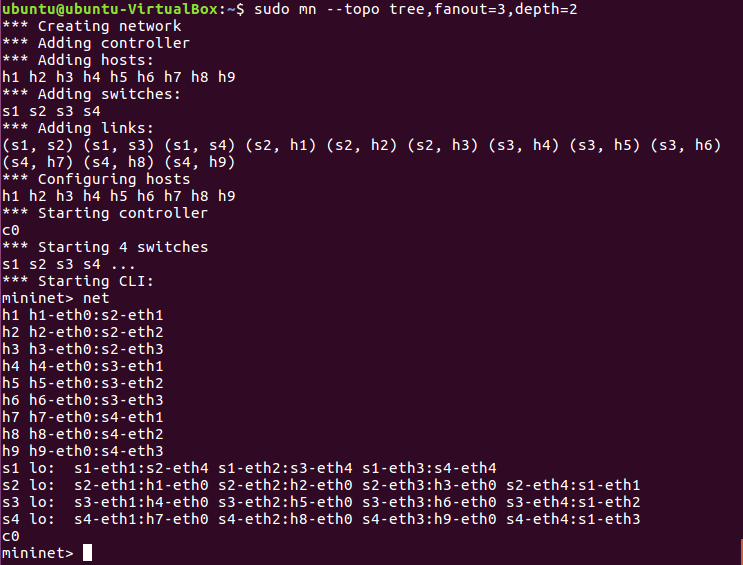Screen dimensions: 743x565
Task: Click the "*** Starting controller" line
Action: tap(105, 213)
